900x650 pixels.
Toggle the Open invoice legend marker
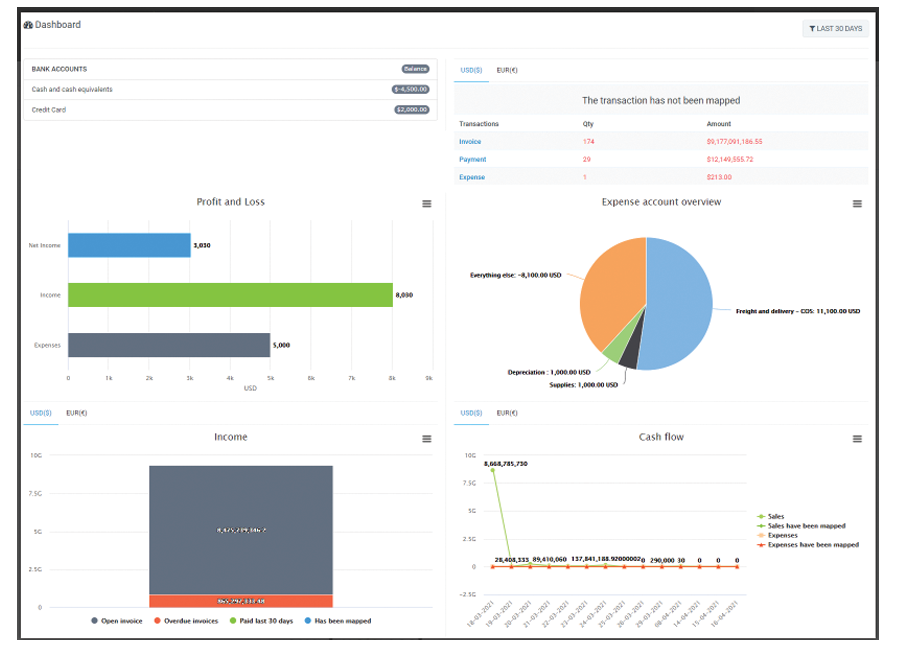(x=96, y=621)
